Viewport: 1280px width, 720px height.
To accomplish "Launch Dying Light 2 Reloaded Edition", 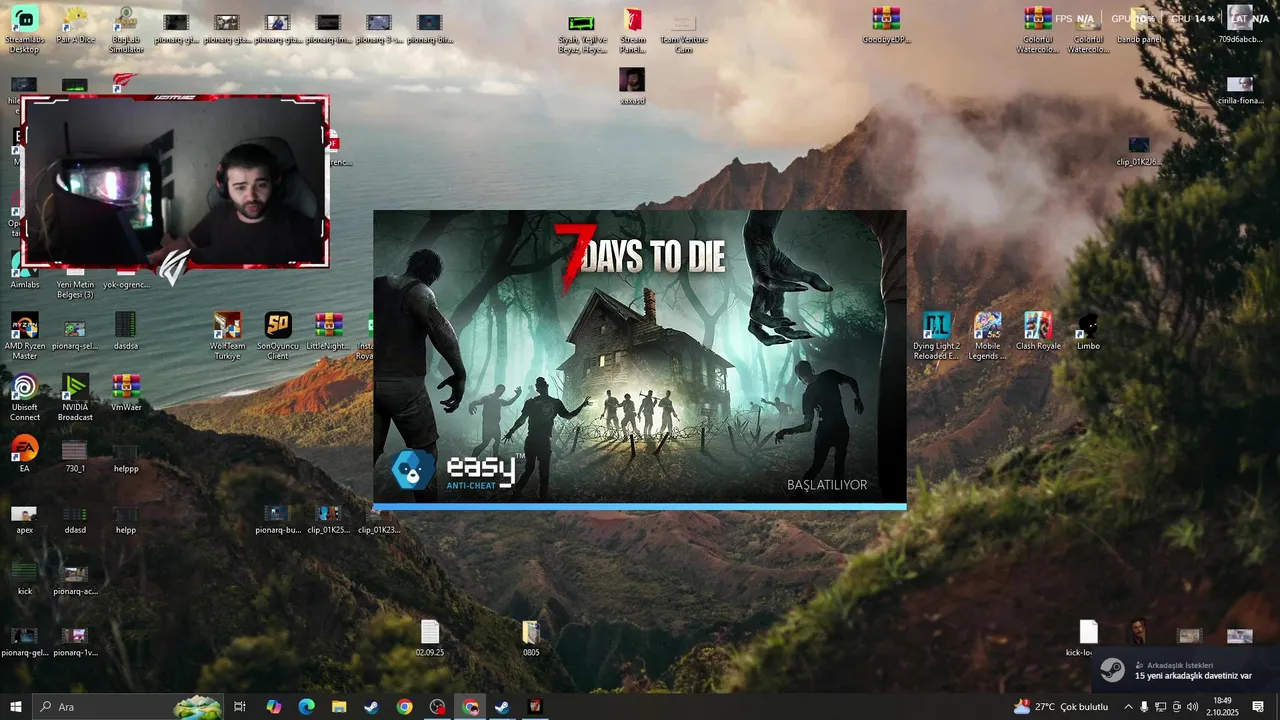I will point(937,336).
